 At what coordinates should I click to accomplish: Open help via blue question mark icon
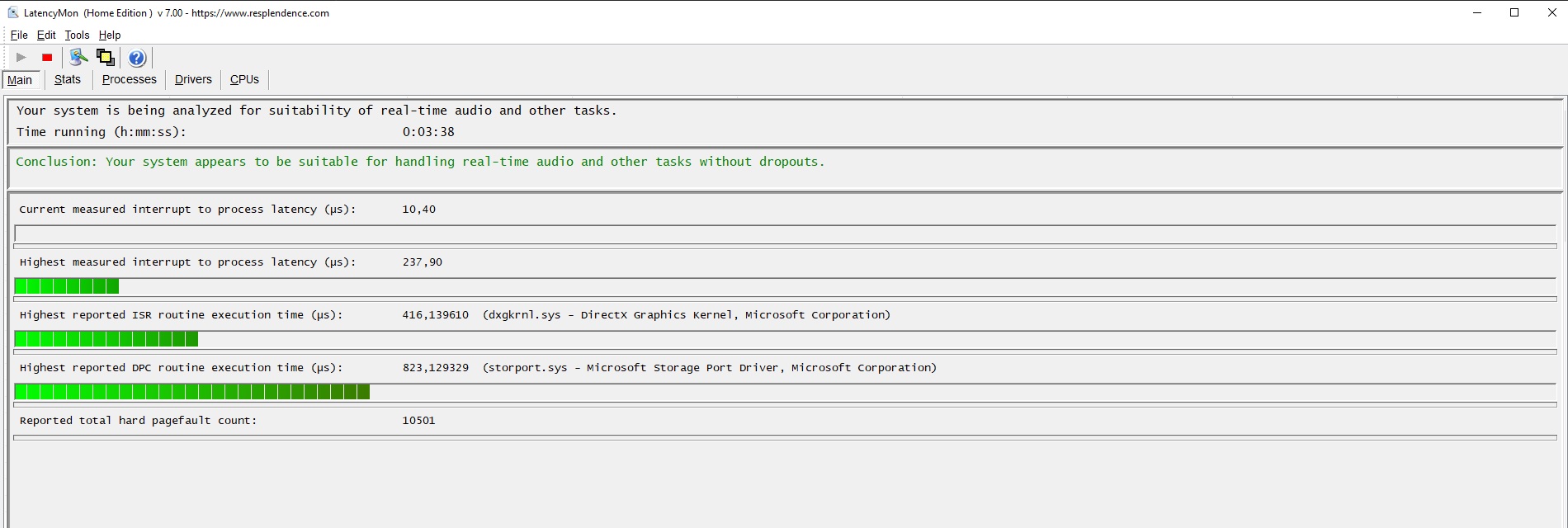point(137,58)
